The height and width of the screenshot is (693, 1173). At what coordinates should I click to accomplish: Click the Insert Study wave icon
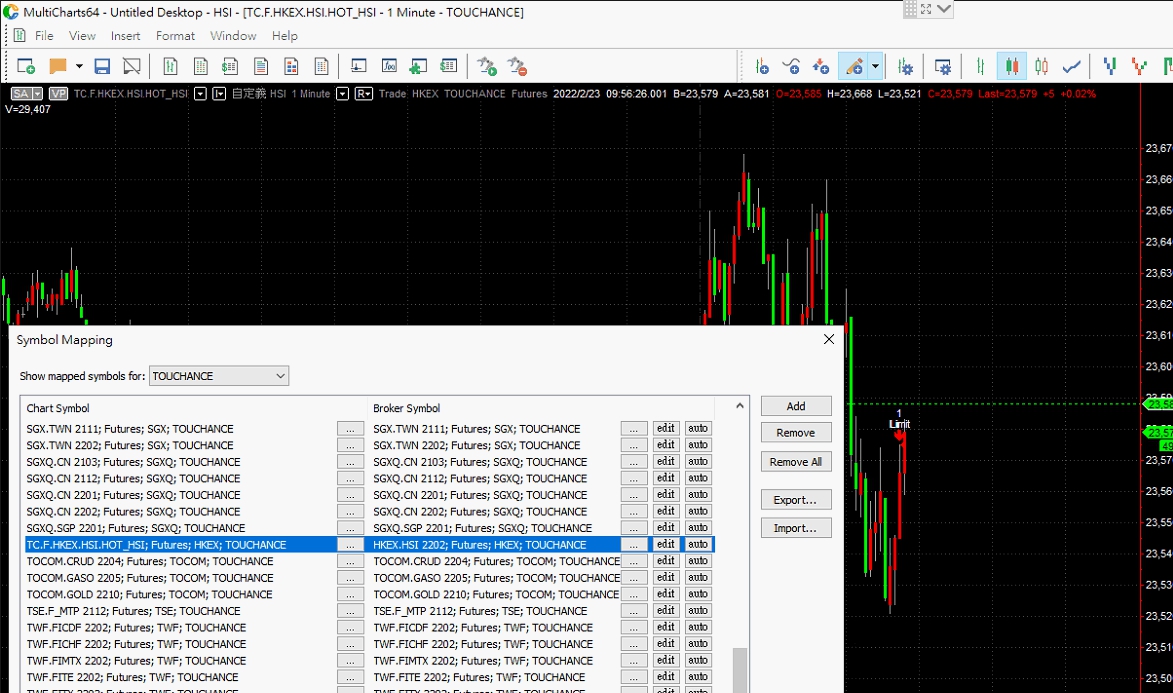coord(791,67)
